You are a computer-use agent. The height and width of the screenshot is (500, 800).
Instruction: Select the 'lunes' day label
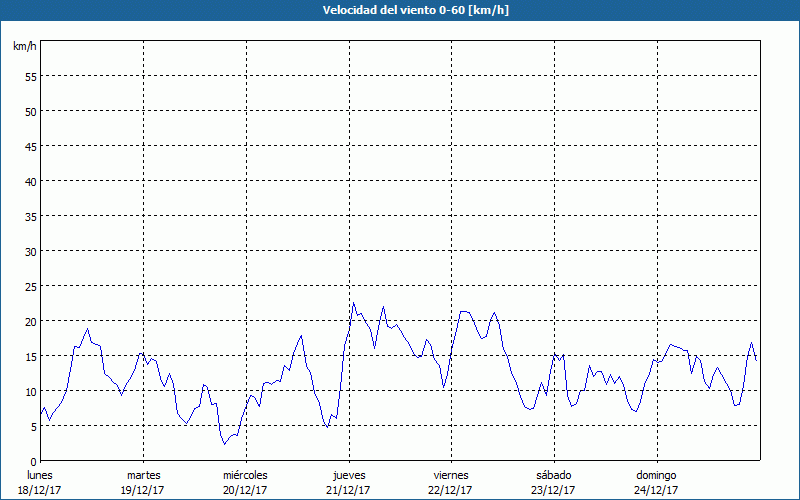click(x=40, y=475)
